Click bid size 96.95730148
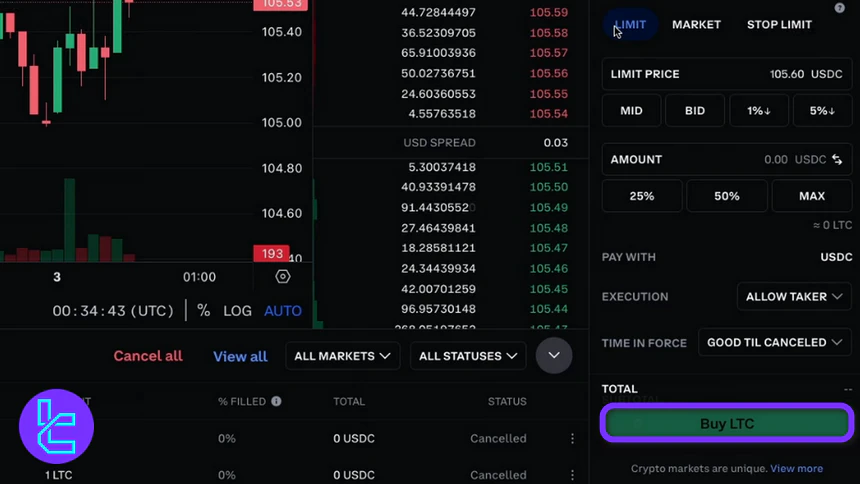The image size is (860, 484). click(x=438, y=309)
